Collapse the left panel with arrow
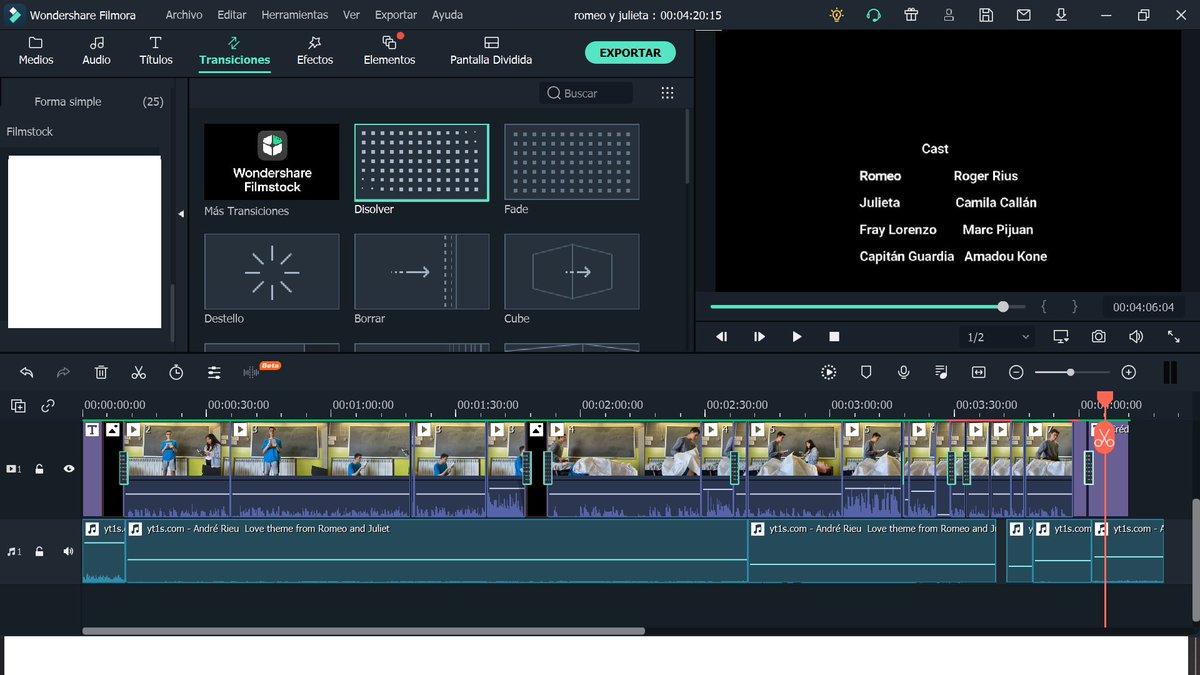Viewport: 1200px width, 675px height. point(181,214)
